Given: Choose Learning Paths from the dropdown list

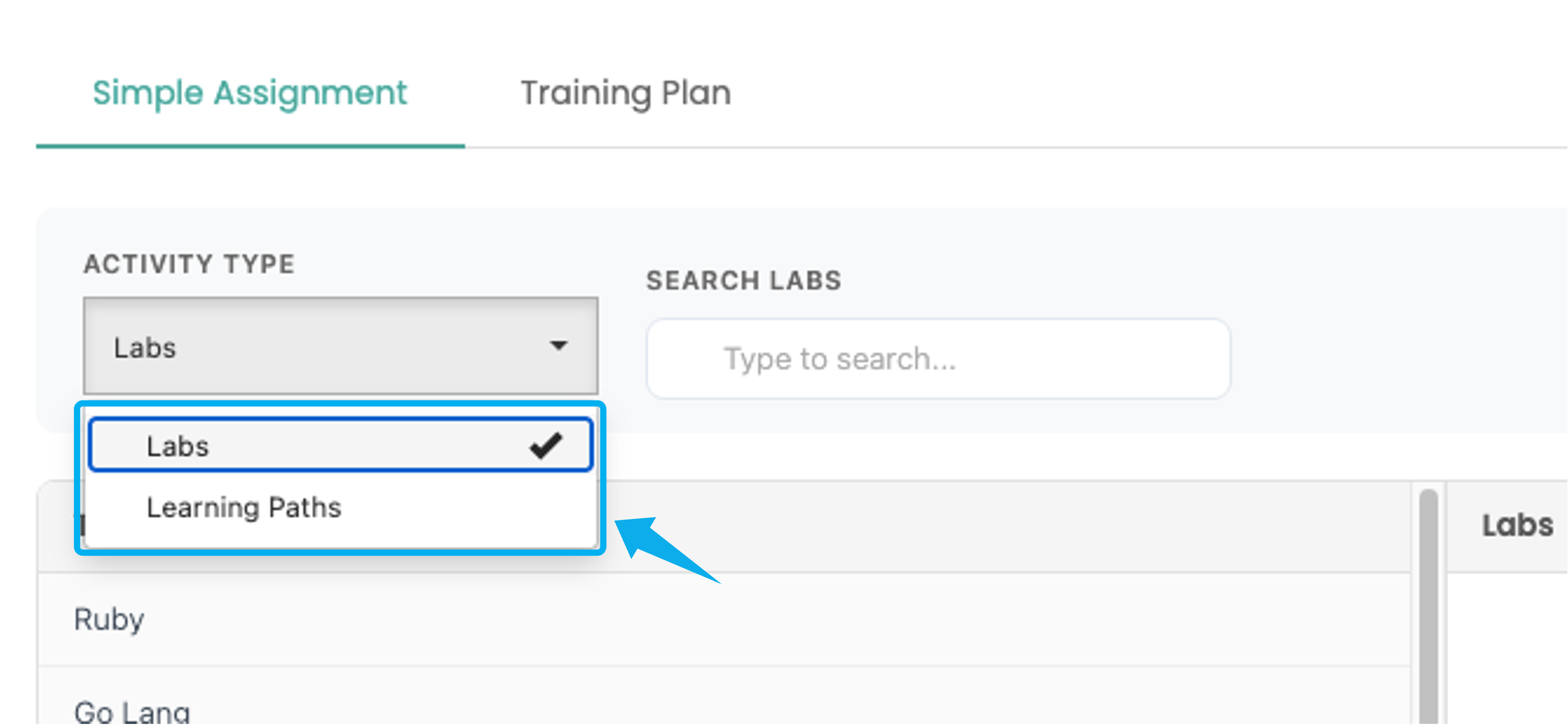Looking at the screenshot, I should click(x=243, y=507).
